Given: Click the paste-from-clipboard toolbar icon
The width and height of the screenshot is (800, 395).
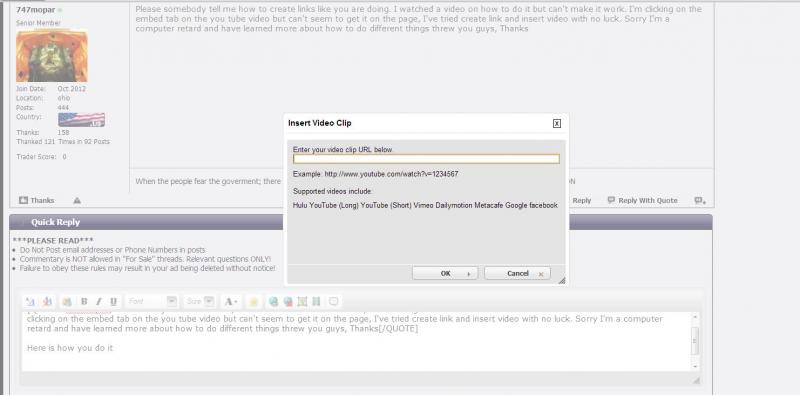Looking at the screenshot, I should pyautogui.click(x=67, y=302).
